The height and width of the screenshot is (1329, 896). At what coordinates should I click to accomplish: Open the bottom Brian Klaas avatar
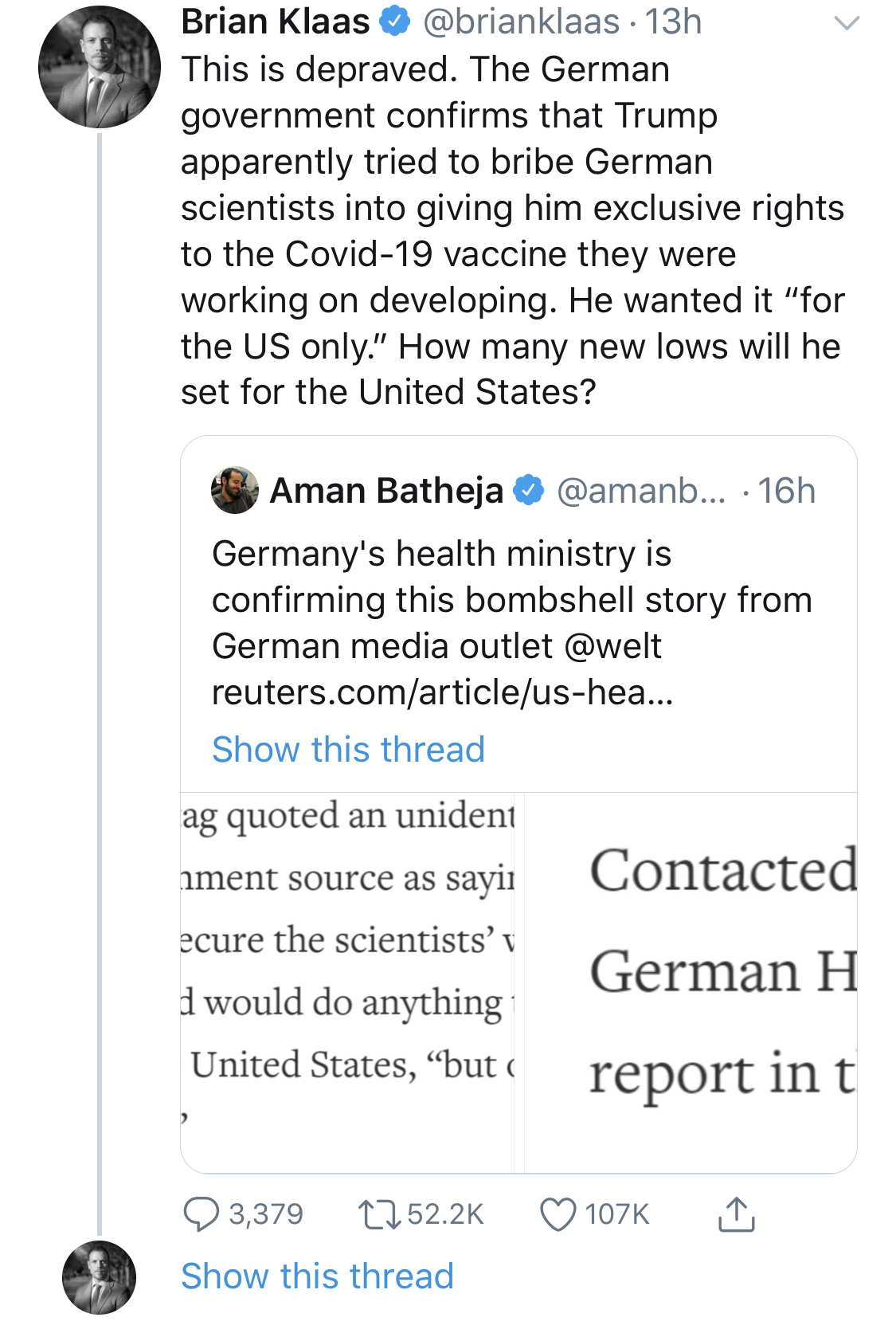click(100, 1277)
